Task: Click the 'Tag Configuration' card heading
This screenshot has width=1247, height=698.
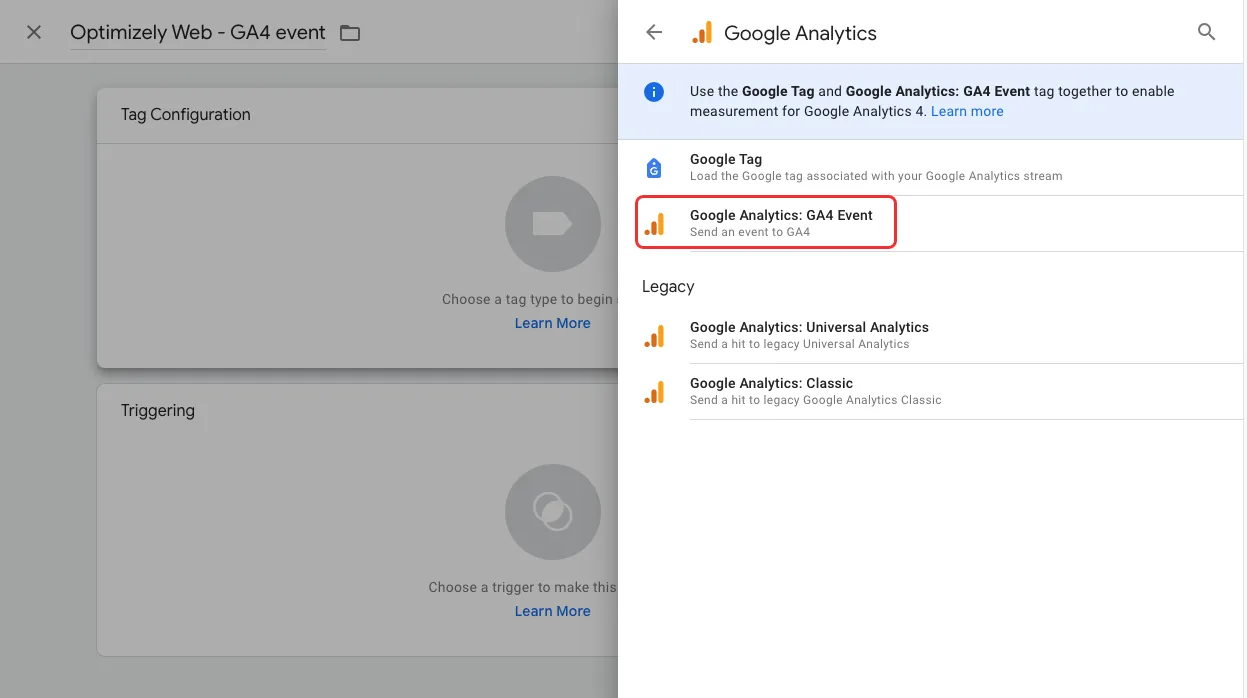Action: click(x=186, y=115)
